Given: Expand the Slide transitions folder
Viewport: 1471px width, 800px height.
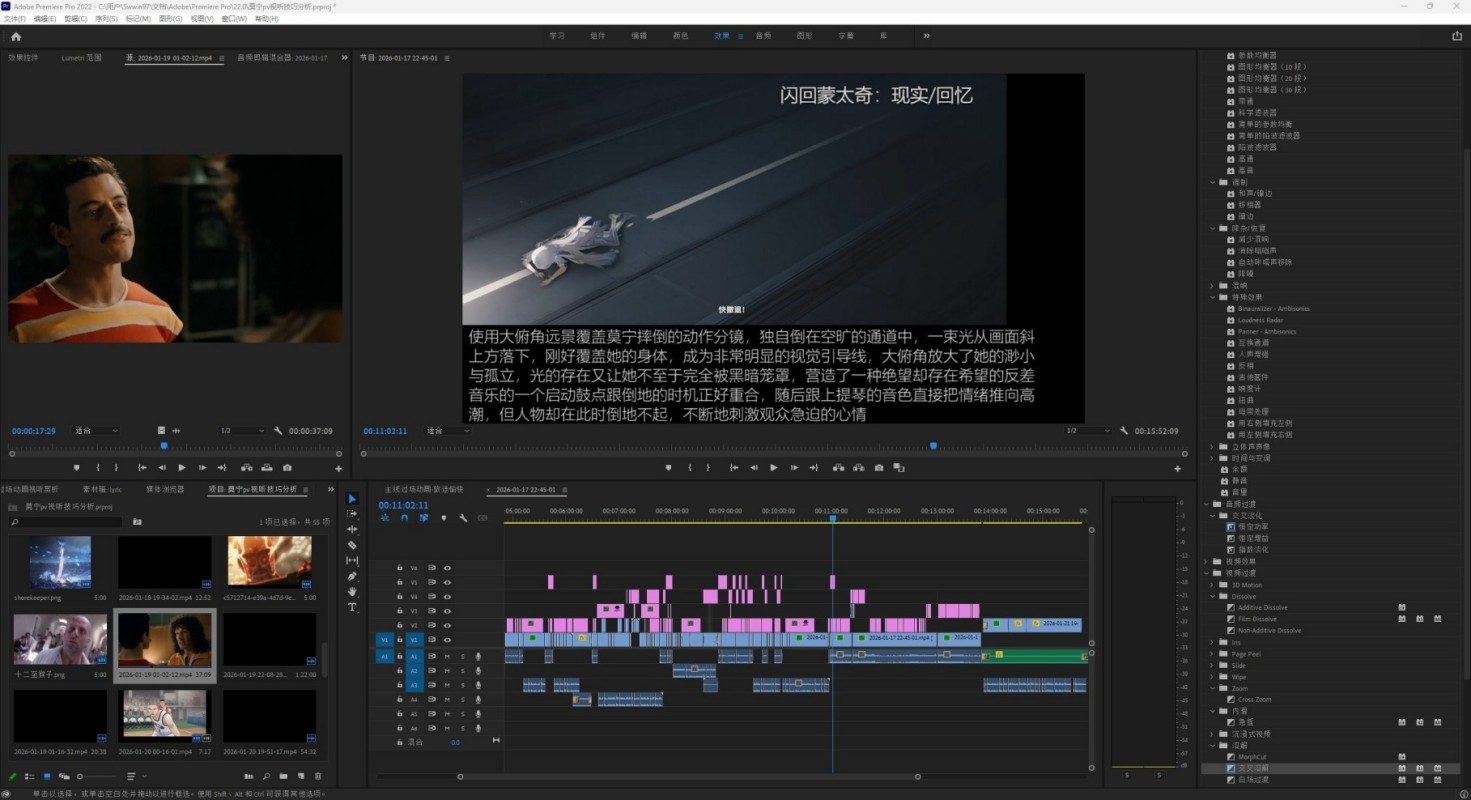Looking at the screenshot, I should tap(1212, 665).
